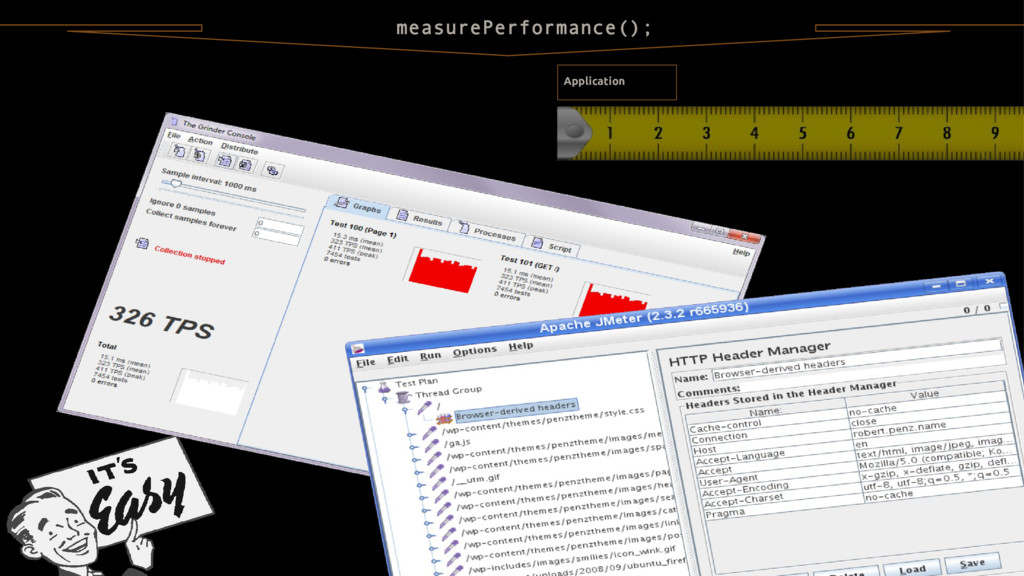Click the sampler icon of the '/' node
The height and width of the screenshot is (576, 1024).
(x=424, y=408)
